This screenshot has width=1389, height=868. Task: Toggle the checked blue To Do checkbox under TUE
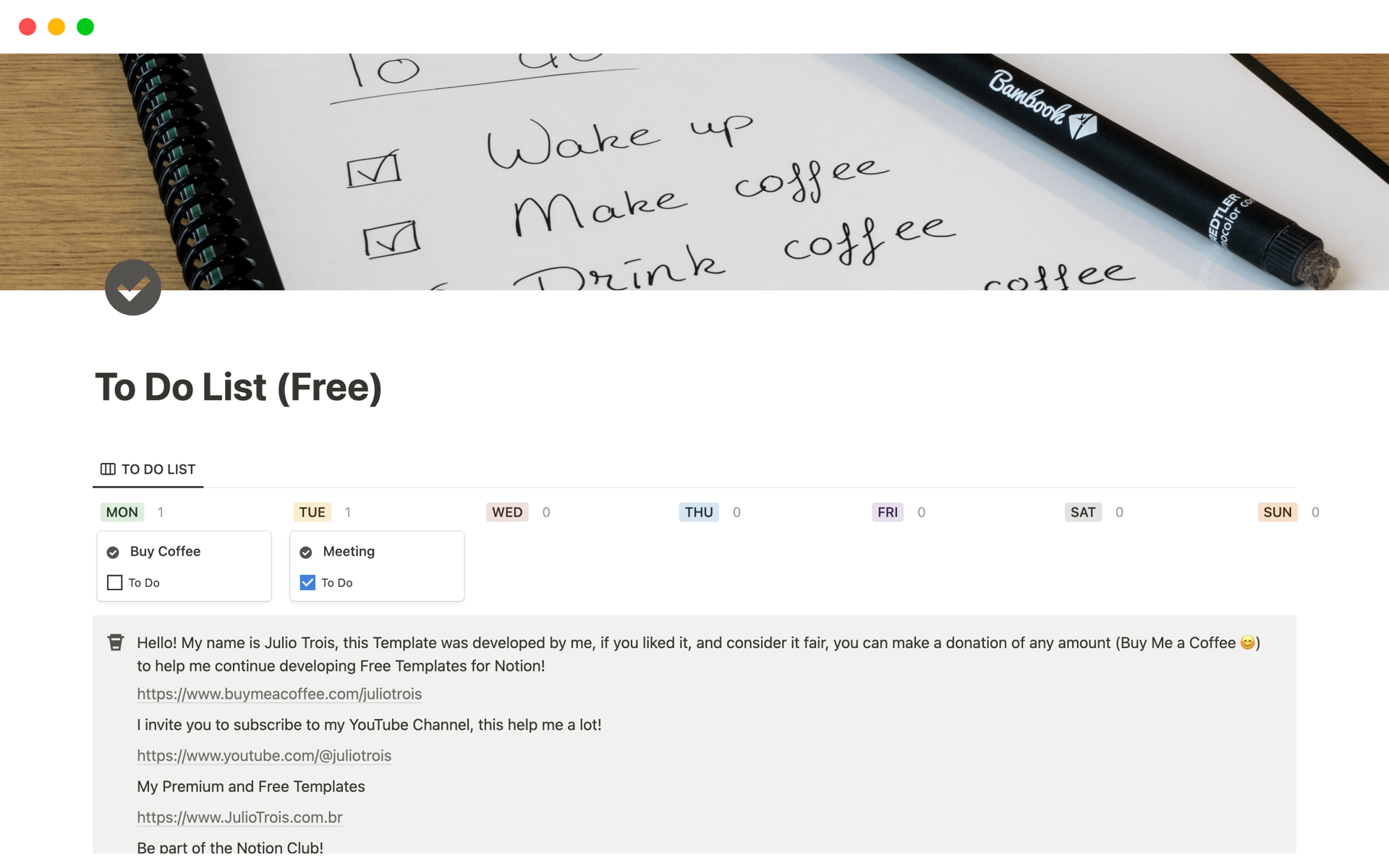pyautogui.click(x=308, y=582)
